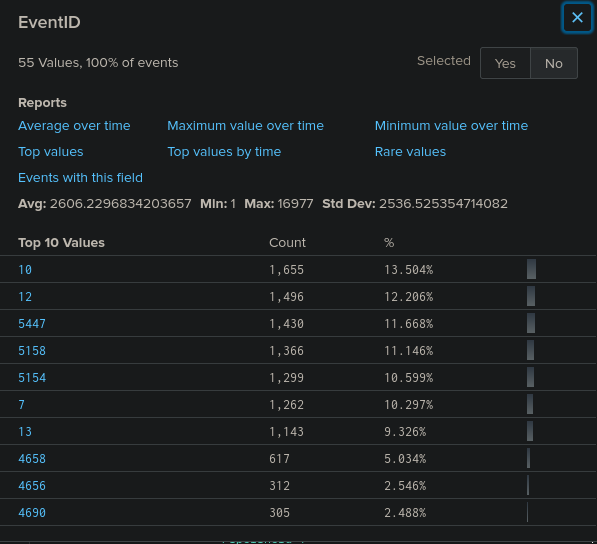597x544 pixels.
Task: Filter by EventID value 4690
Action: [32, 513]
